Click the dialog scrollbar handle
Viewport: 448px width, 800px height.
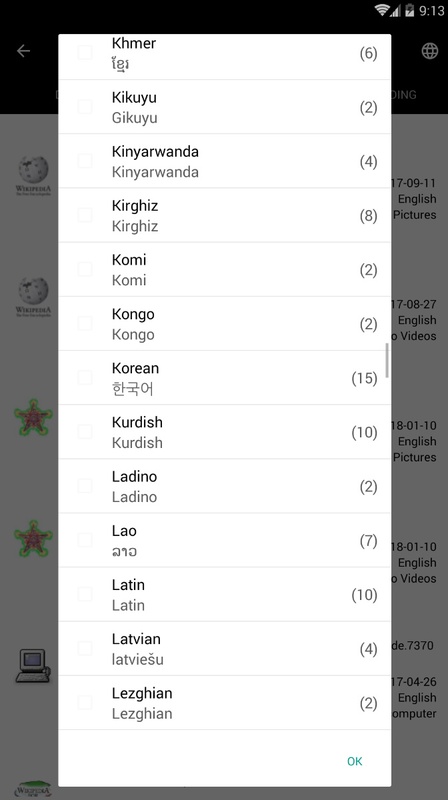[x=387, y=360]
